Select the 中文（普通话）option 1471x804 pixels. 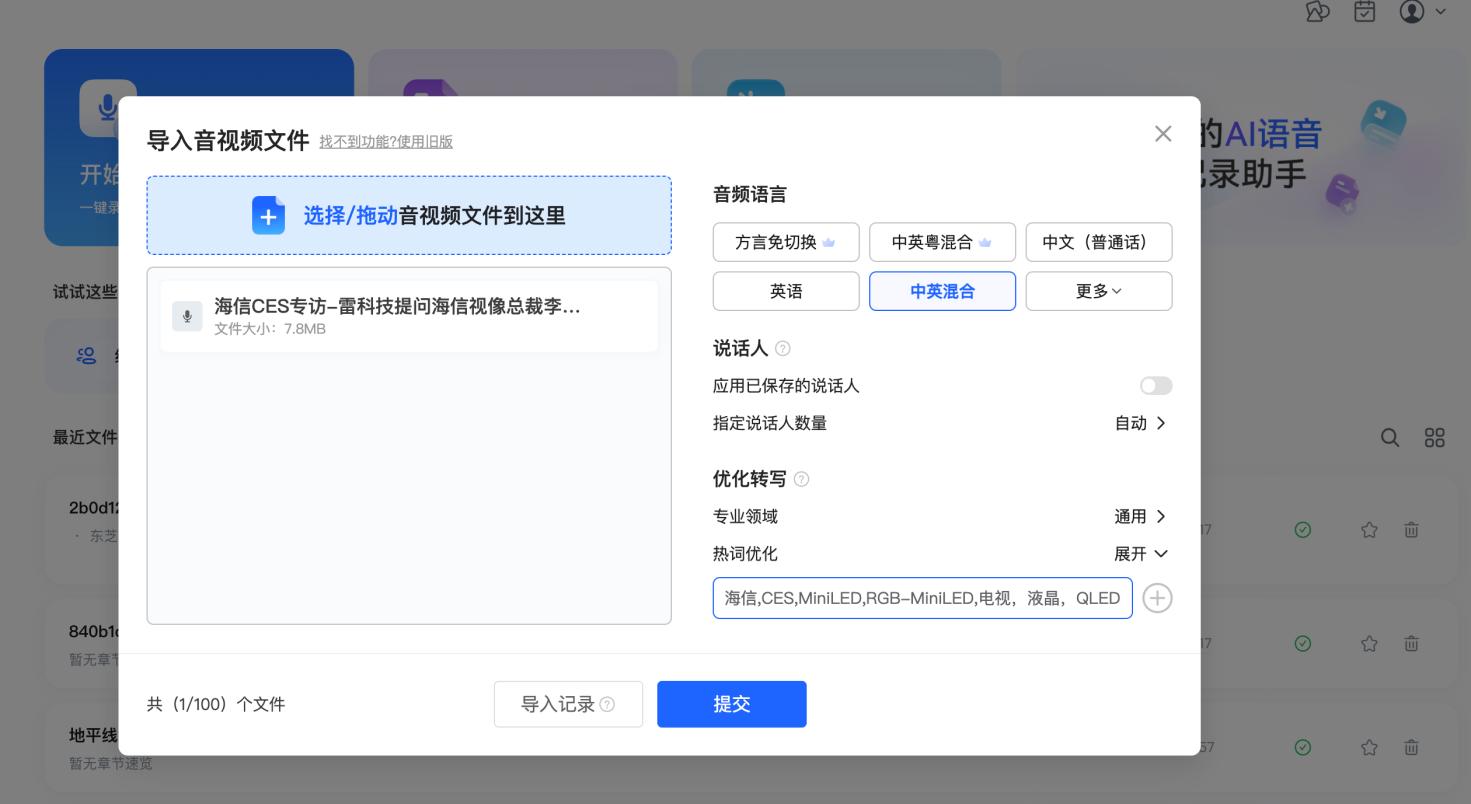[1098, 242]
